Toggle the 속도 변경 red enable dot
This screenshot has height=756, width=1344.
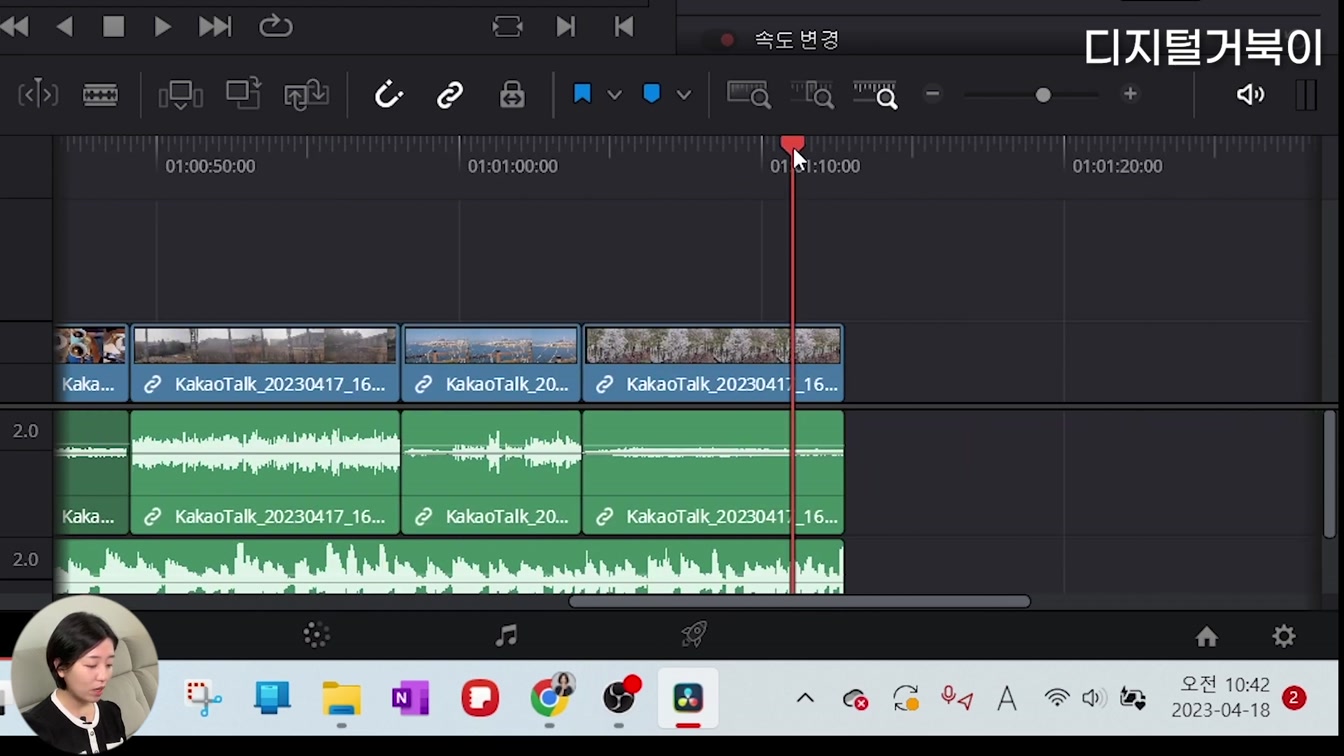(x=727, y=40)
